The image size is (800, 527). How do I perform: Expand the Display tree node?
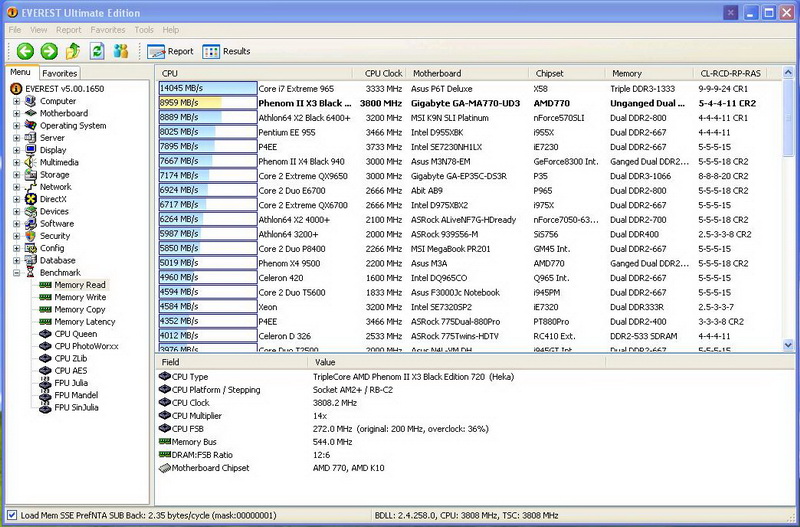[16, 150]
